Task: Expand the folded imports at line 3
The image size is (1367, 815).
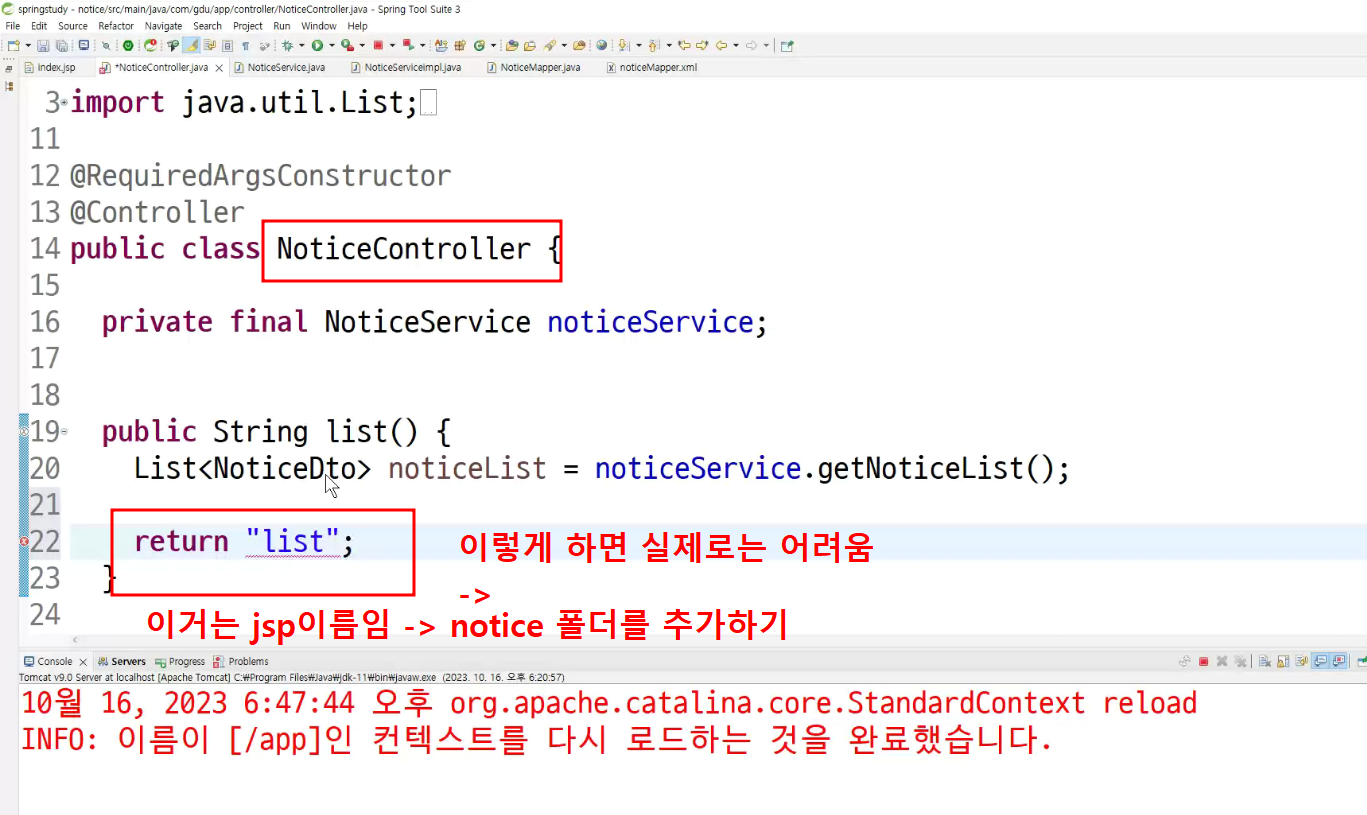Action: [65, 103]
